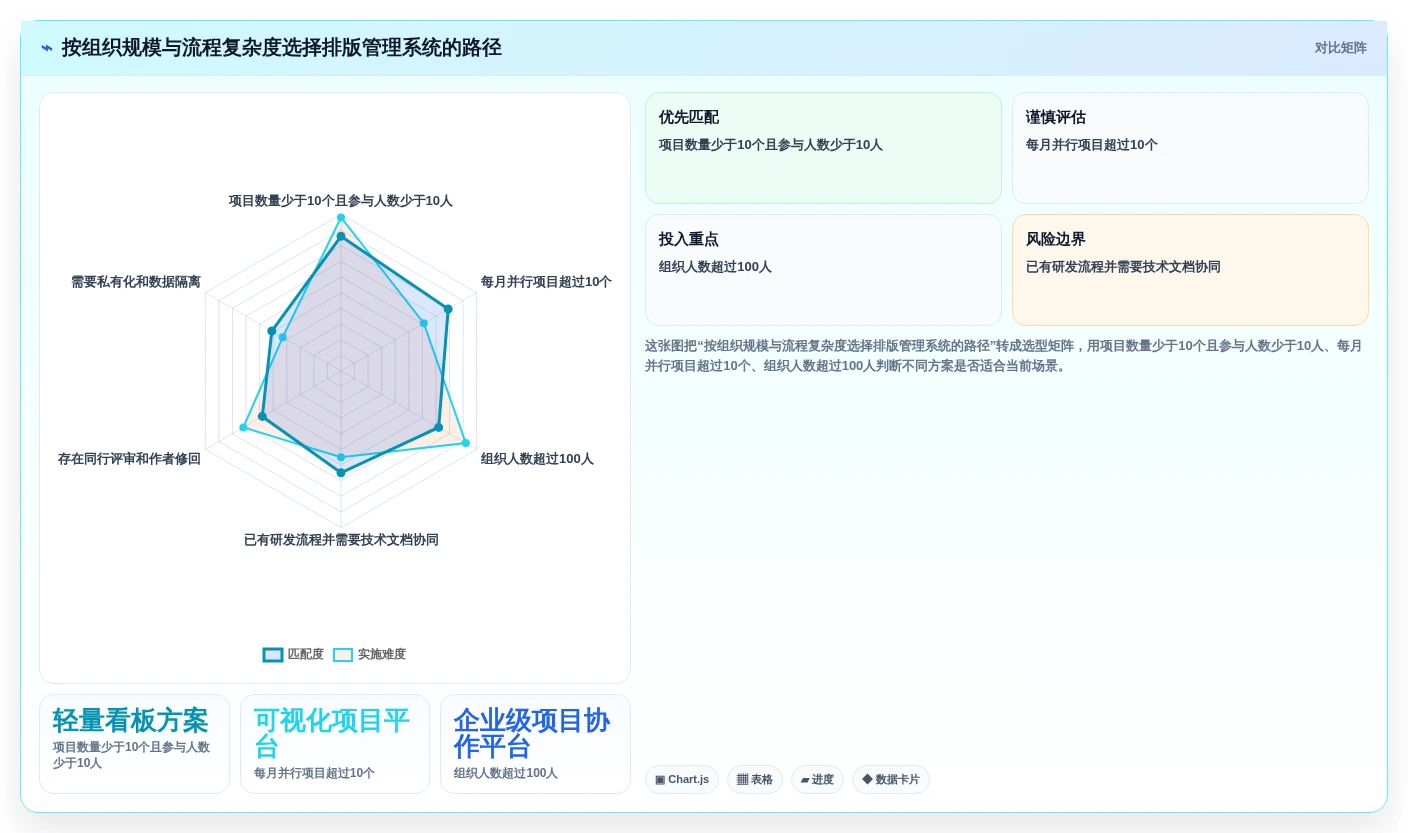Open the 风险边界 card

point(1190,270)
